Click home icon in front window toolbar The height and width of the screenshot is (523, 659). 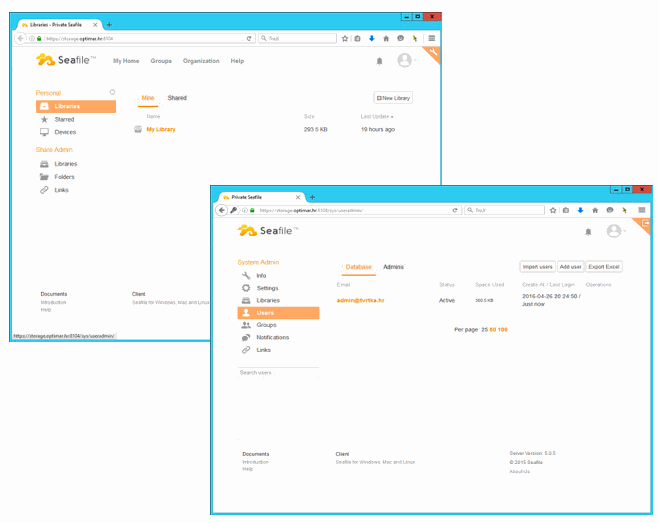595,210
